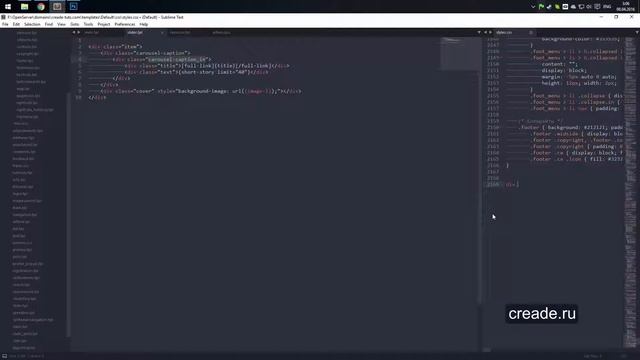This screenshot has height=360, width=640.
Task: Open the View menu
Action: pos(62,24)
